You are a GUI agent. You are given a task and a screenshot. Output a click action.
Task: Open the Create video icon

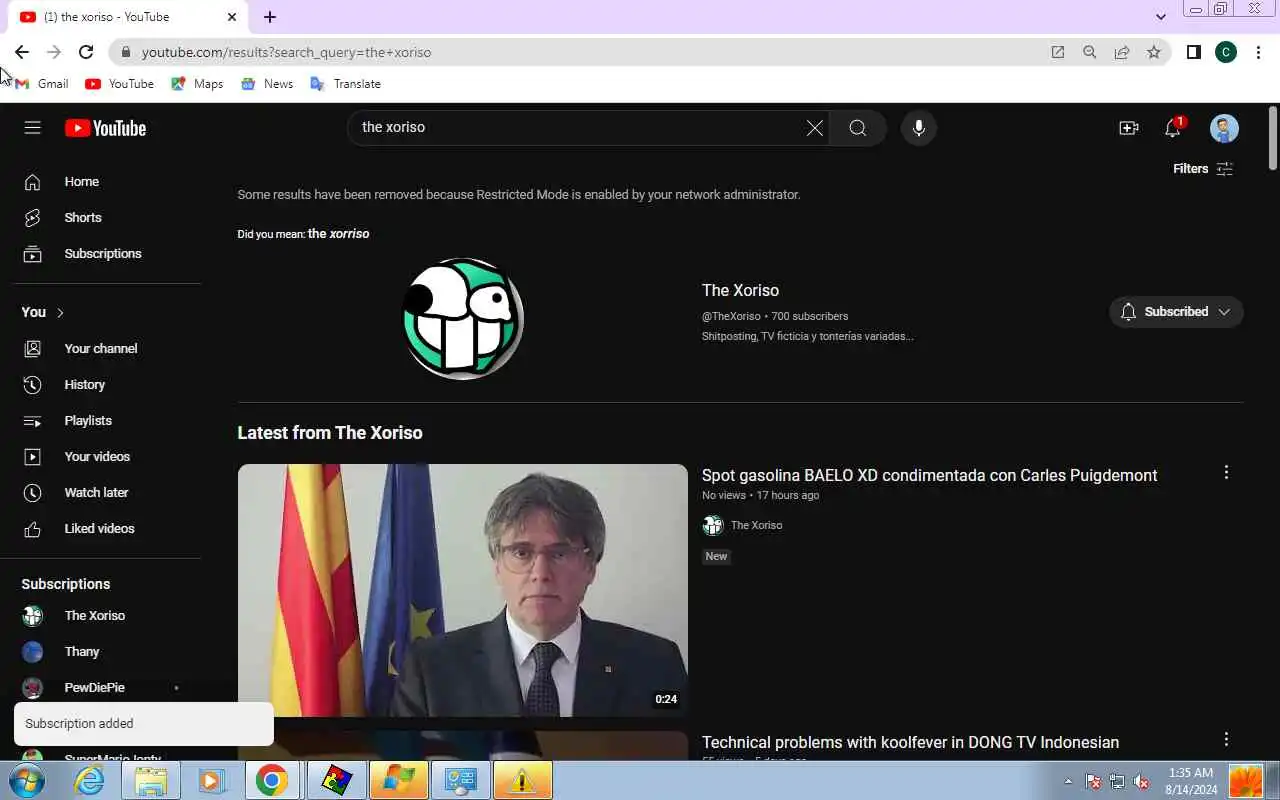(x=1129, y=128)
